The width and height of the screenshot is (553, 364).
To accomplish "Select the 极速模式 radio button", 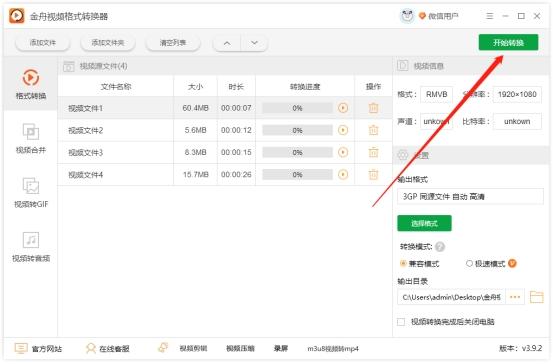I will tap(469, 263).
